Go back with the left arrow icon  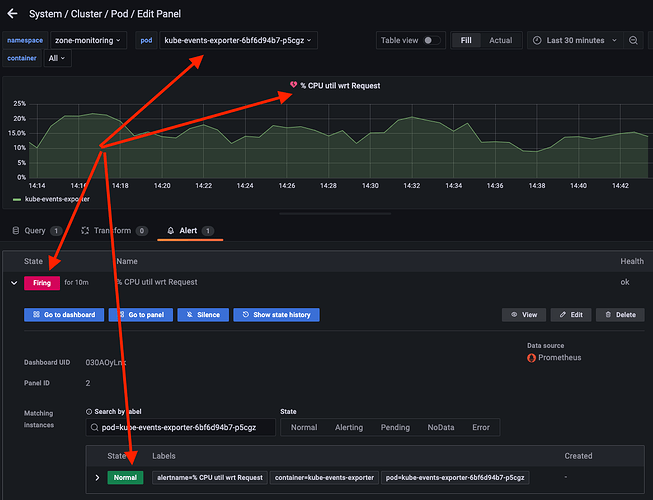[12, 14]
